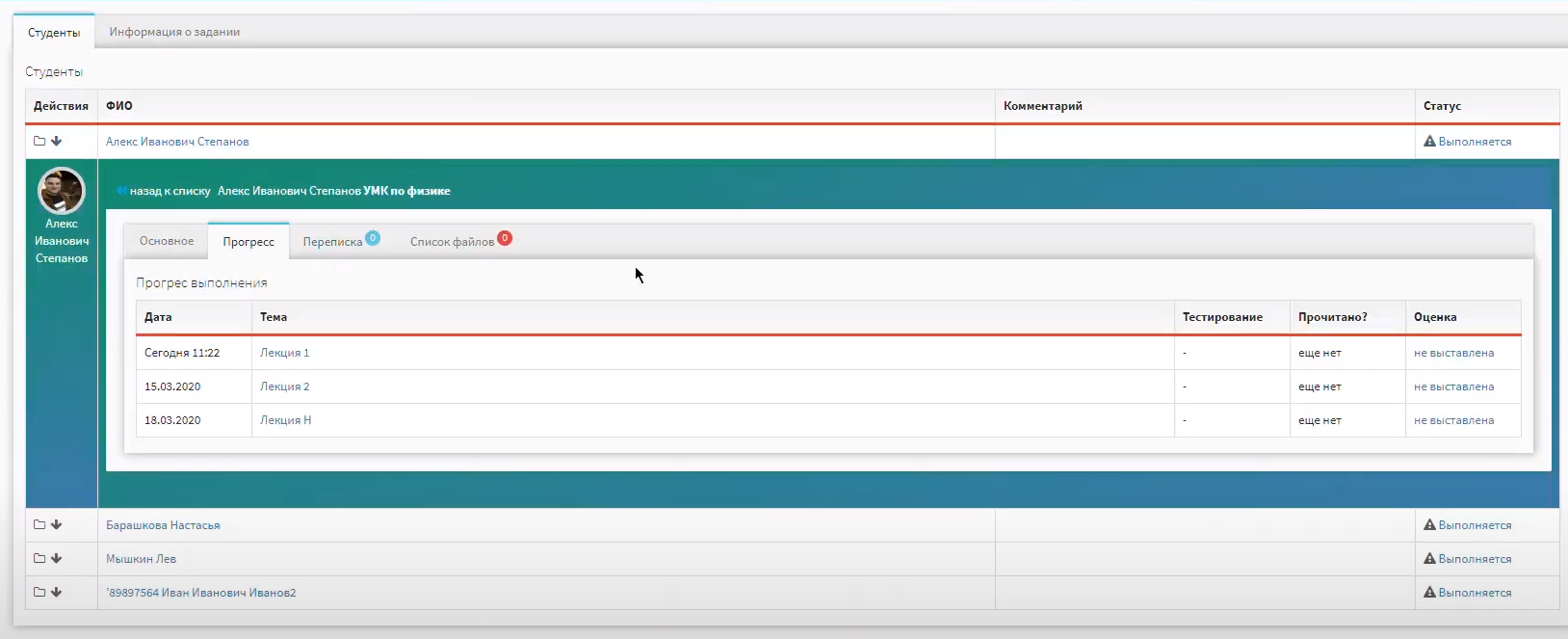Open Мышкин Лев student link

(141, 559)
